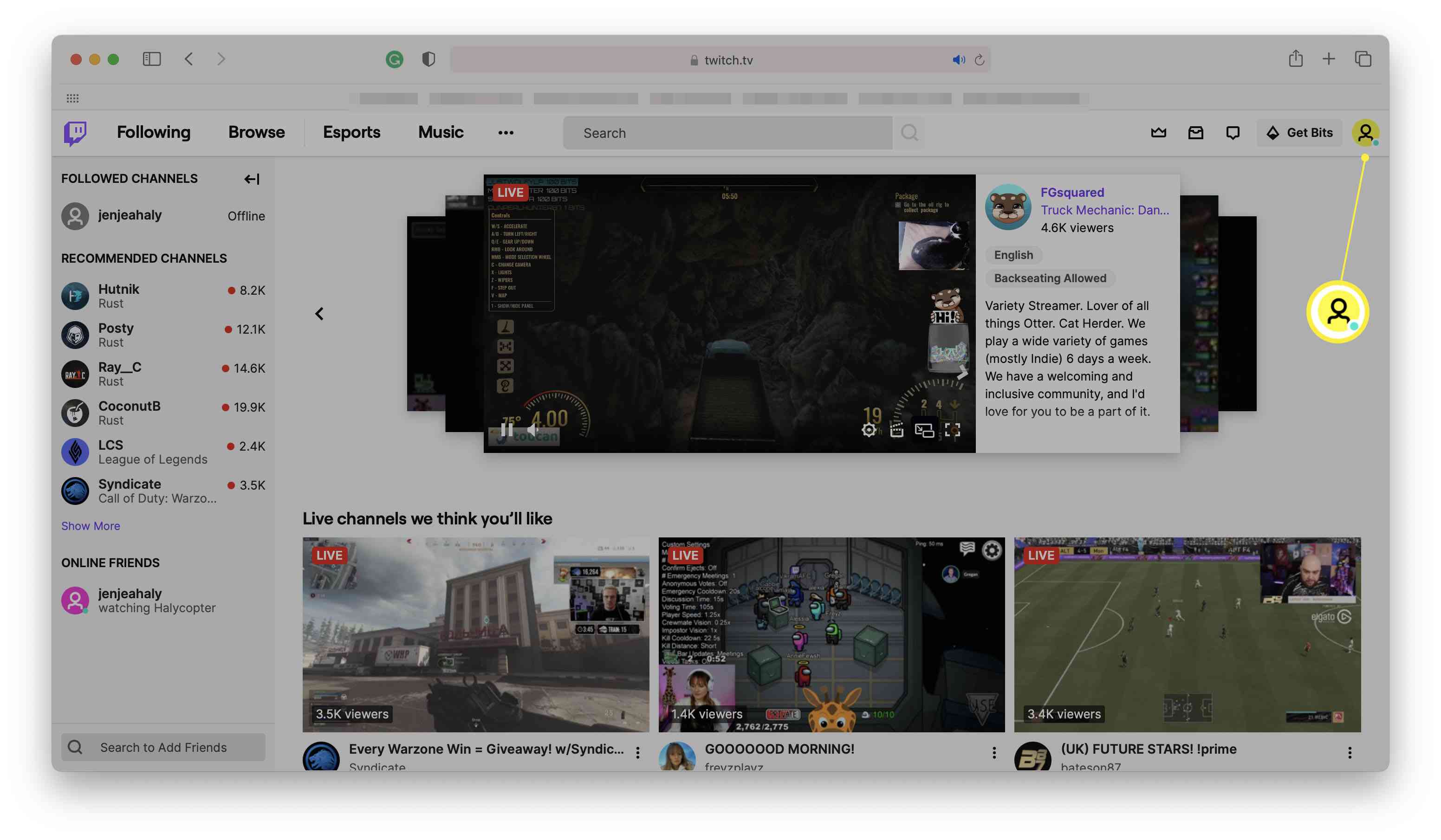Open a new Safari tab
Screen dimensions: 1441x840
1328,58
